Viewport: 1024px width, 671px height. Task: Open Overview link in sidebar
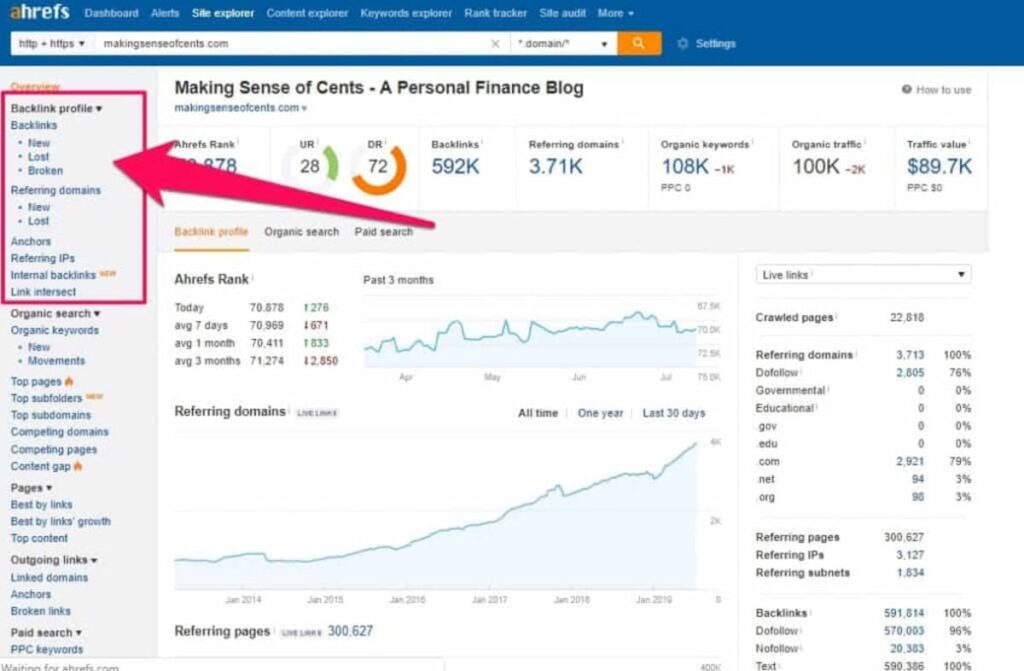coord(35,87)
